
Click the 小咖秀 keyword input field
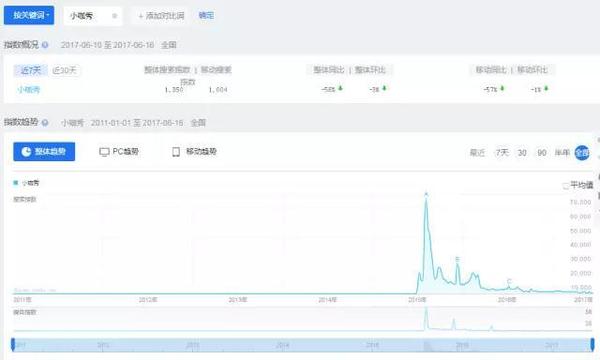coord(93,16)
